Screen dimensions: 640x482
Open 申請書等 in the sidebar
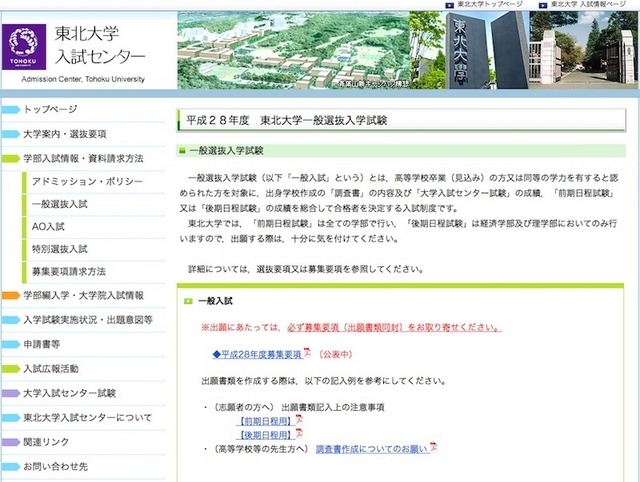(42, 344)
